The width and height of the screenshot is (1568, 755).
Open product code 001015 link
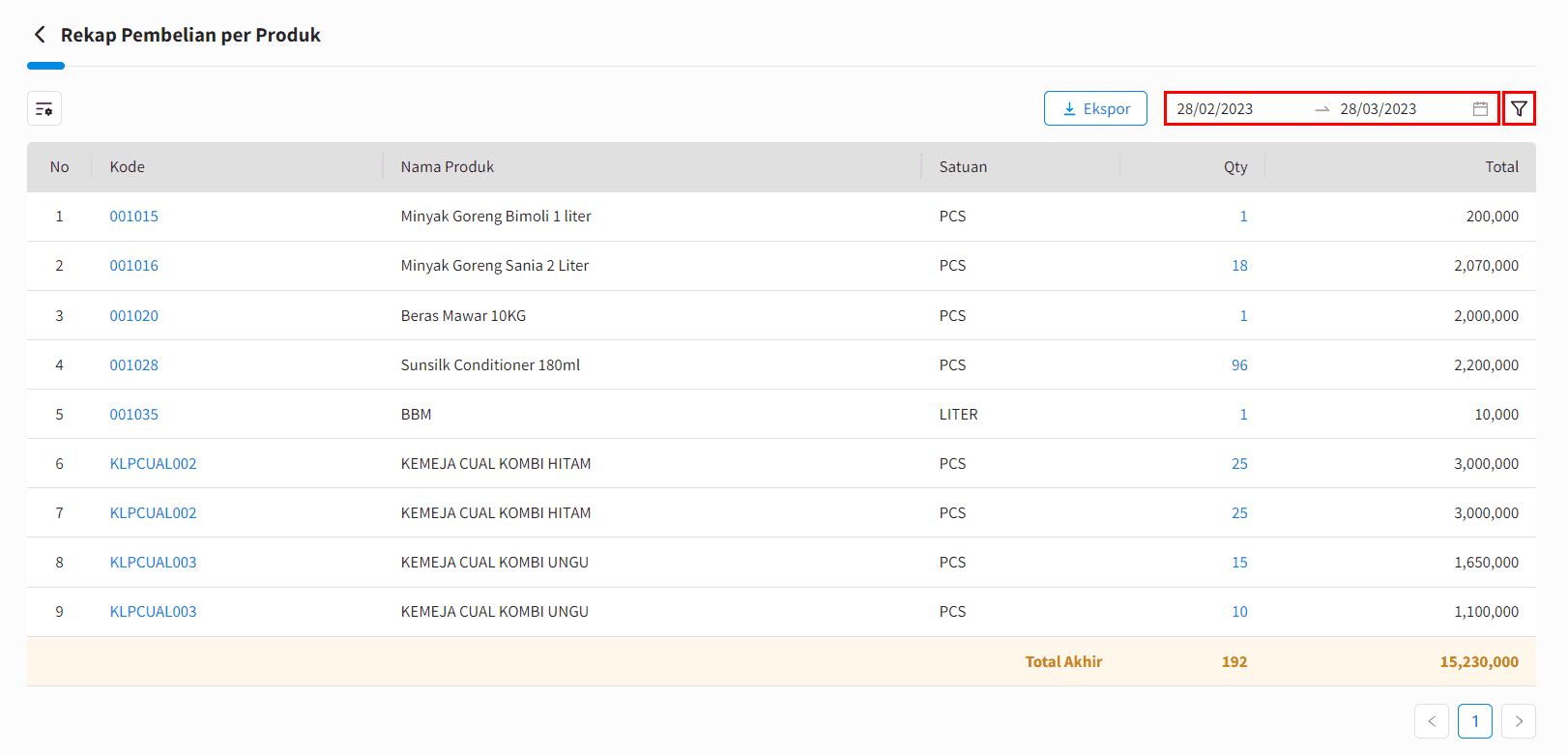coord(134,217)
